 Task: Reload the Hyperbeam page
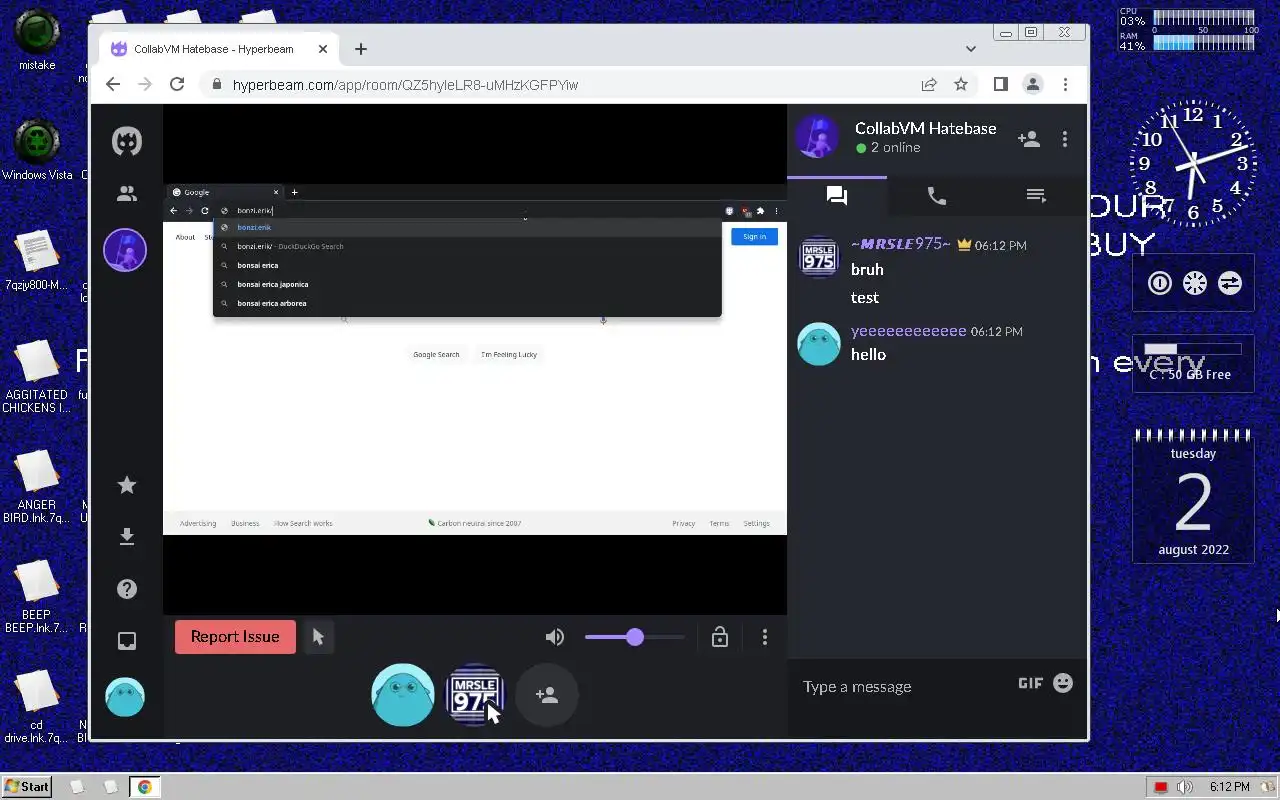coord(177,85)
